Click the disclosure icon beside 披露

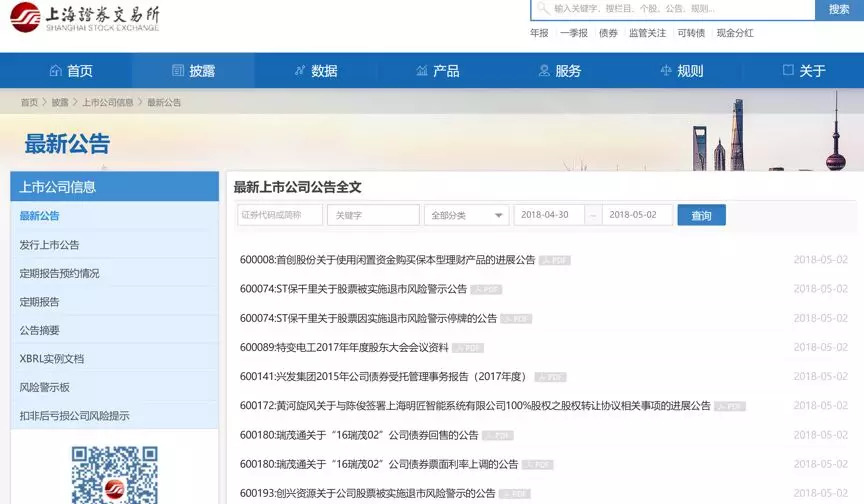(x=178, y=71)
